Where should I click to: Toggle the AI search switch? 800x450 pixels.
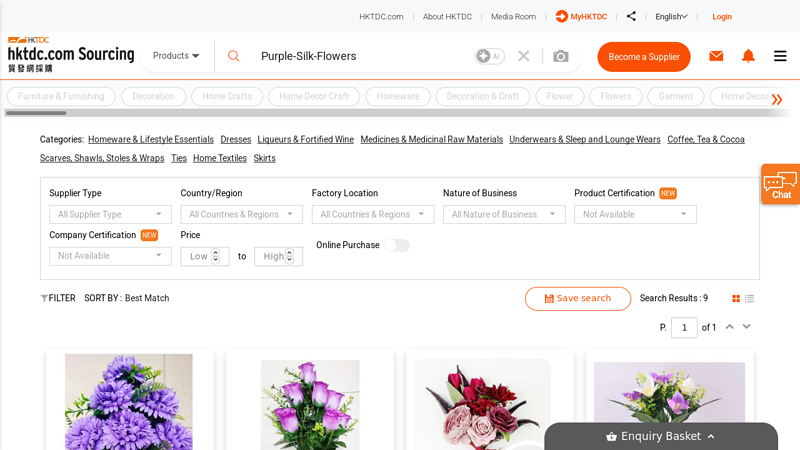(x=490, y=56)
